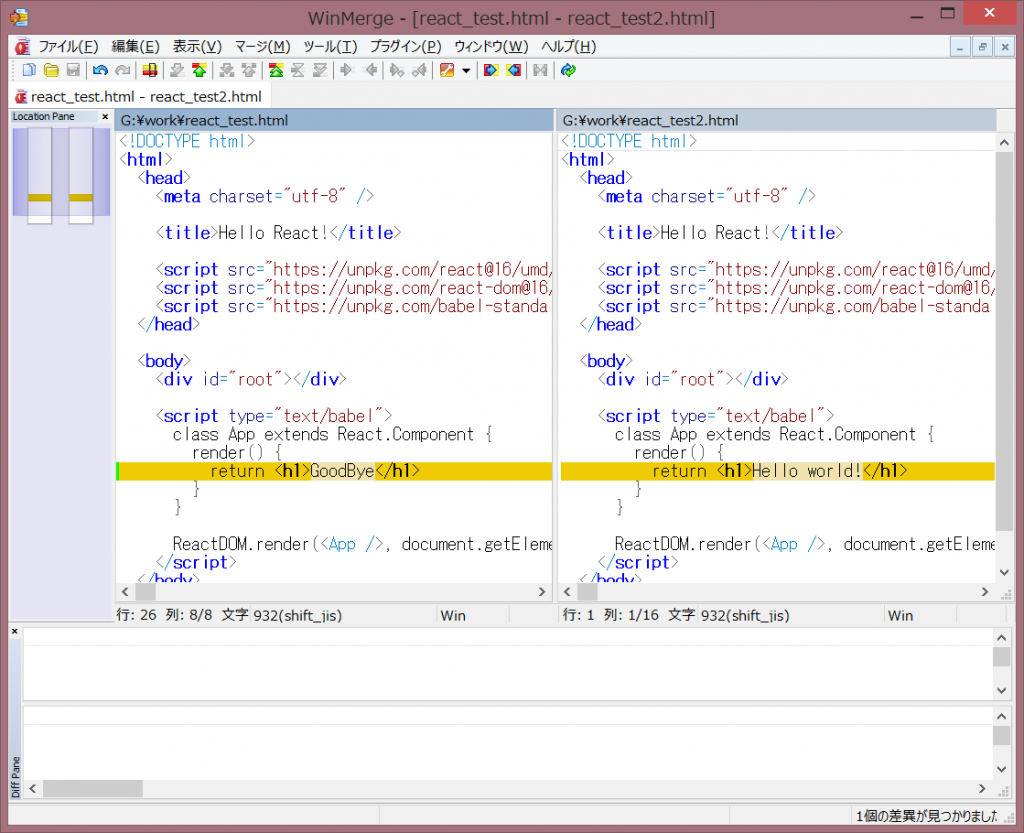This screenshot has width=1024, height=833.
Task: Click the Redo toolbar icon
Action: coord(122,70)
